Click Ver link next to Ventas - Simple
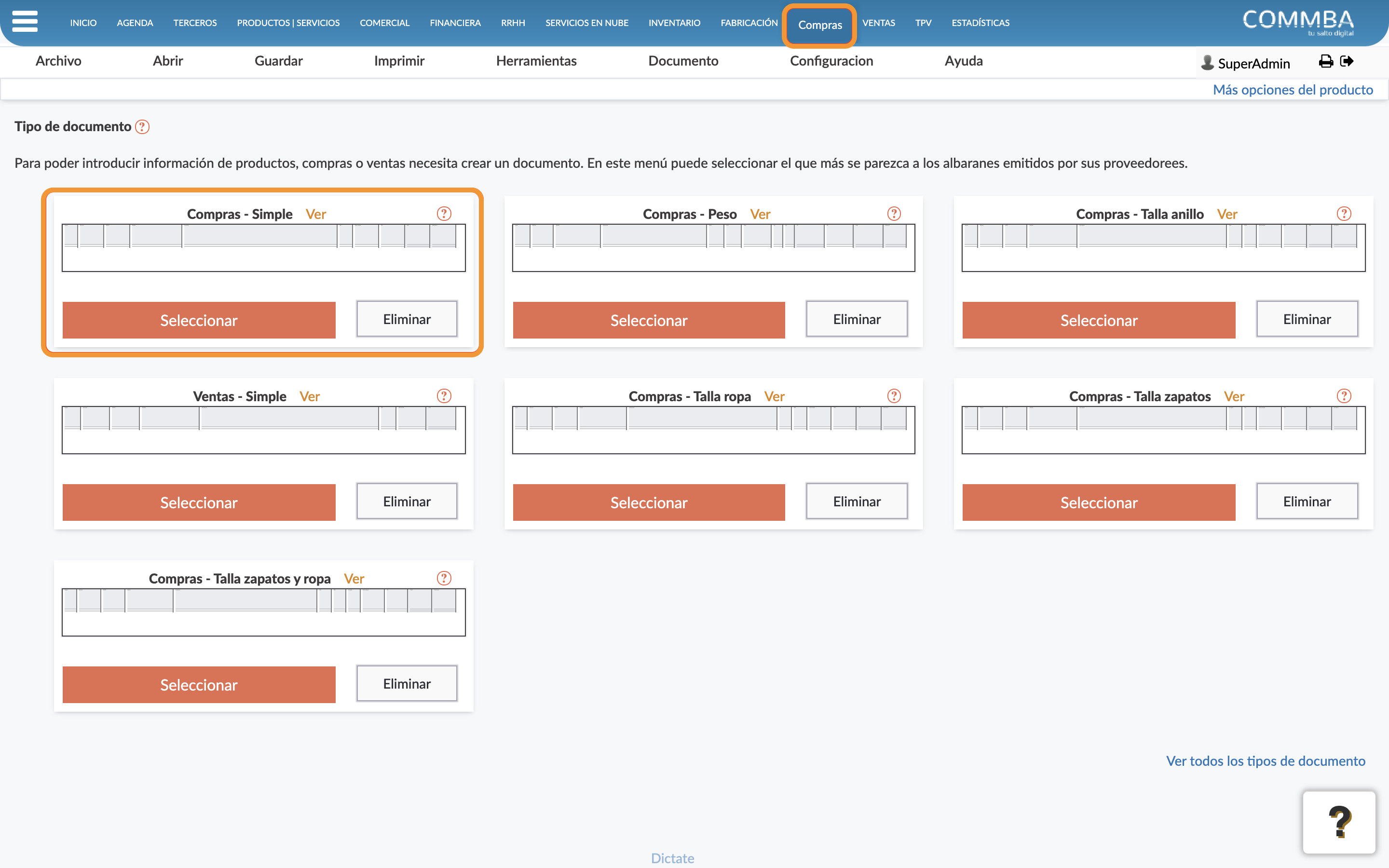This screenshot has height=868, width=1389. (x=309, y=396)
